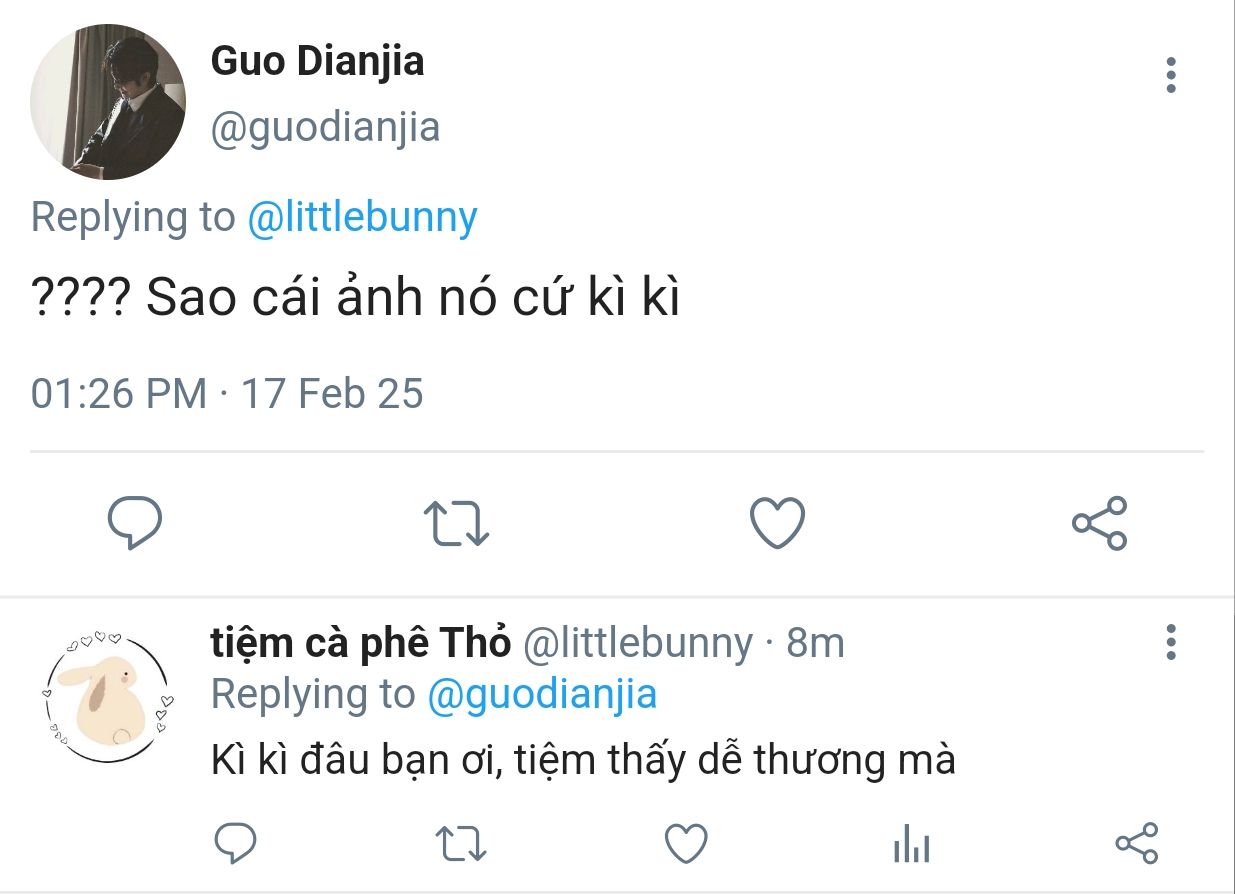Open the Guo Dianjia display name
1235x894 pixels.
click(x=317, y=61)
